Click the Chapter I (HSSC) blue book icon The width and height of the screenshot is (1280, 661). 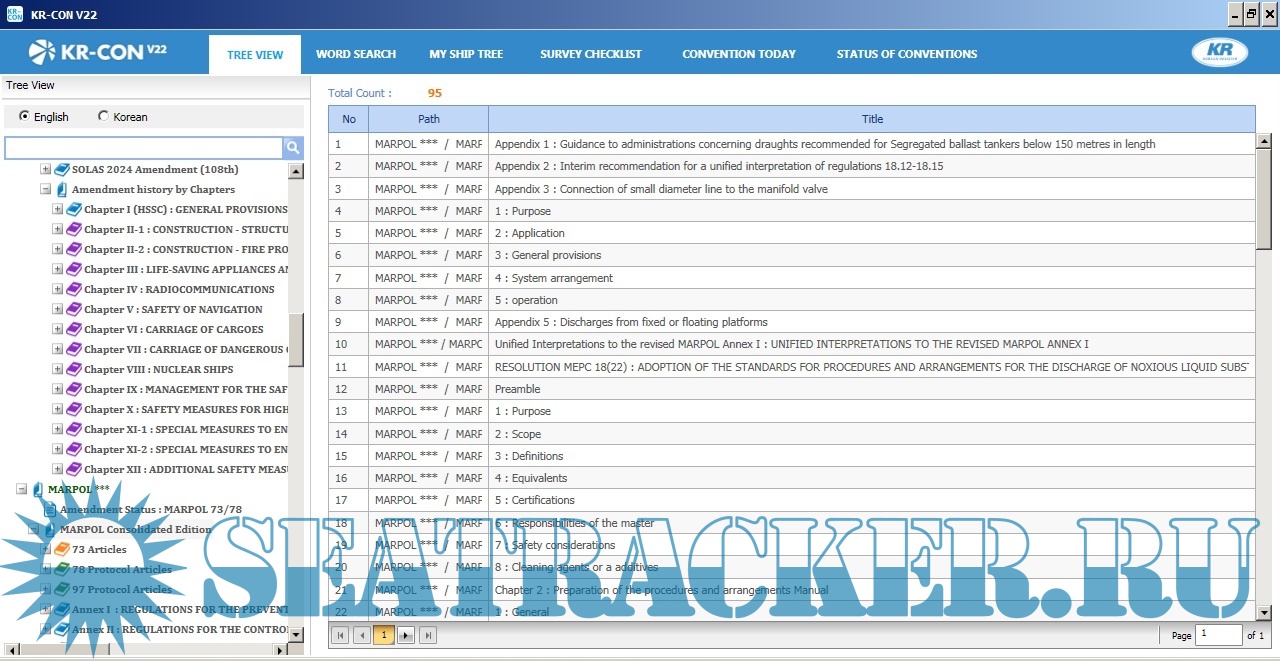pos(73,210)
